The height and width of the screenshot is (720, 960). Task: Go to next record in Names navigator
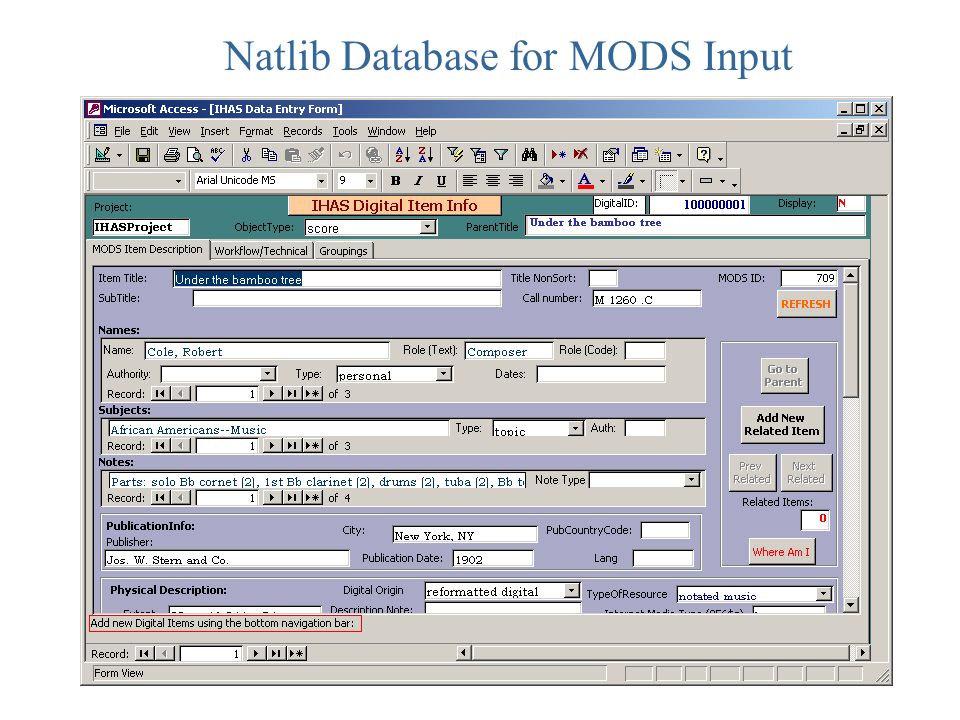click(x=271, y=394)
